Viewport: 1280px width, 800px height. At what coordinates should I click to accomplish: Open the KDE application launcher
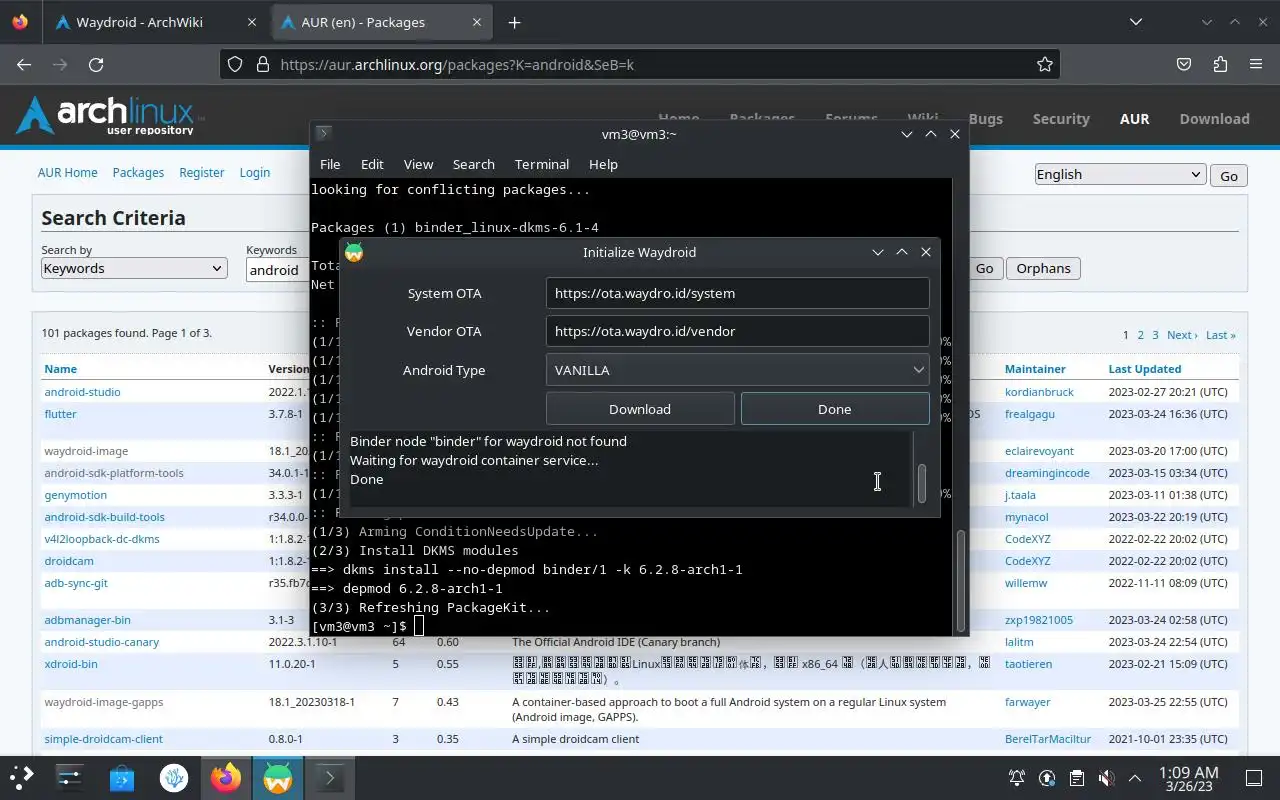pyautogui.click(x=22, y=777)
